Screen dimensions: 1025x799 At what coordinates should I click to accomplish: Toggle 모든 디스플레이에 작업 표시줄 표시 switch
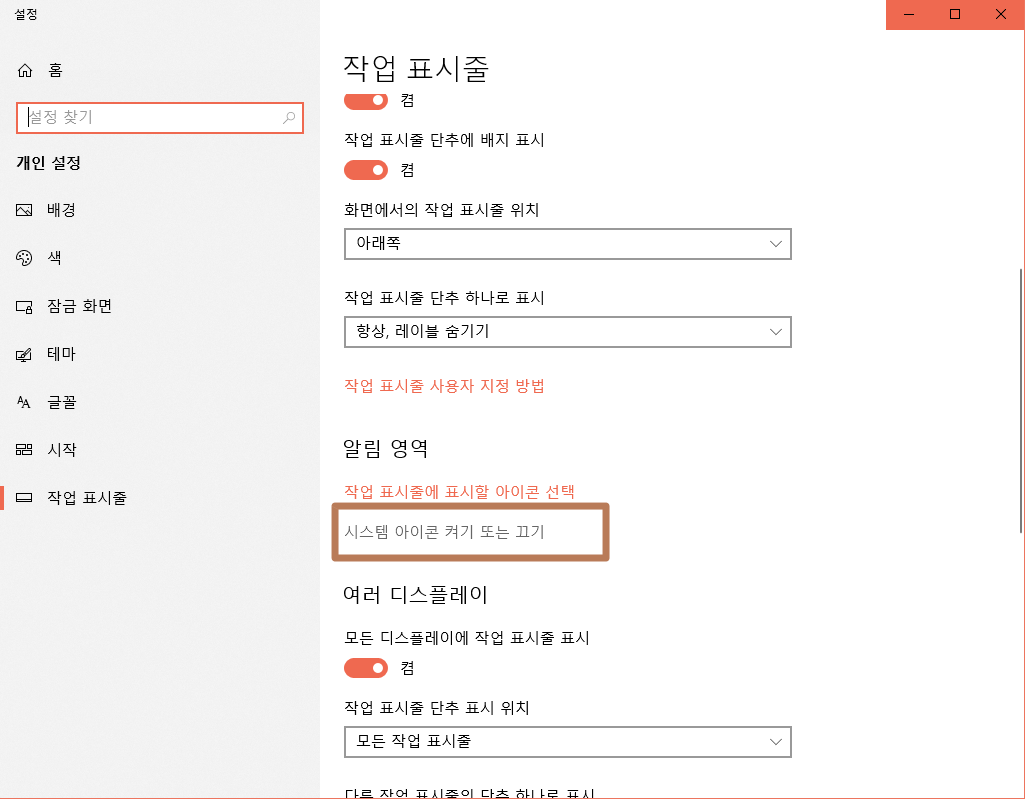click(x=366, y=668)
